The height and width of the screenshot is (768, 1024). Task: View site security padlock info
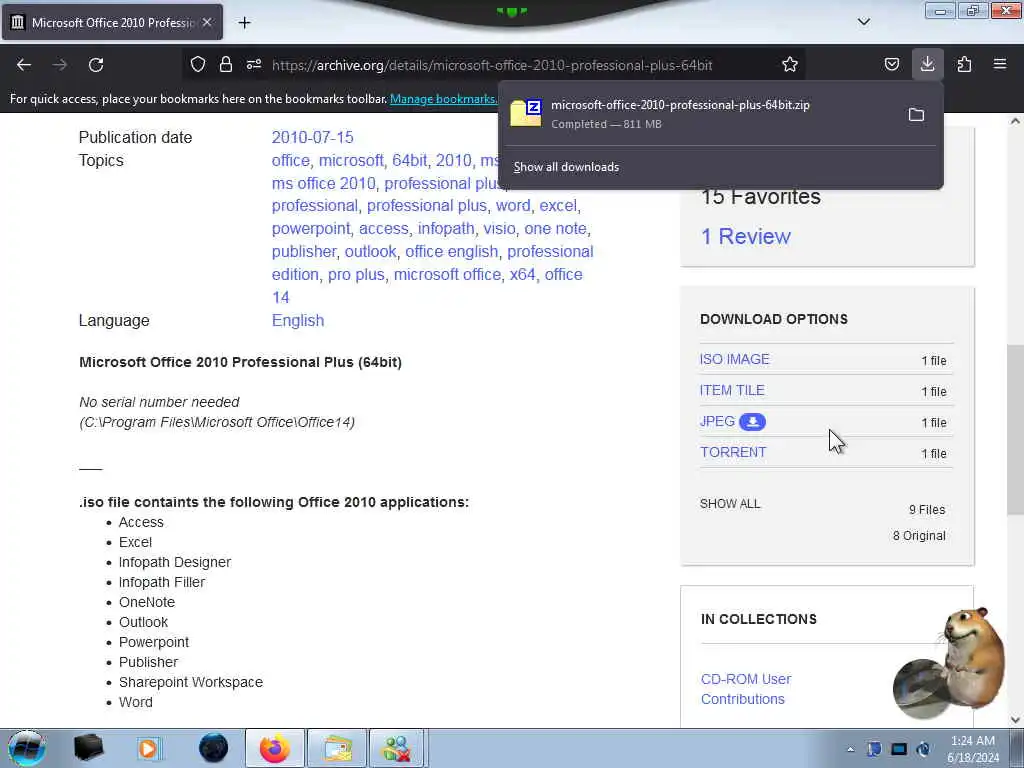(226, 64)
